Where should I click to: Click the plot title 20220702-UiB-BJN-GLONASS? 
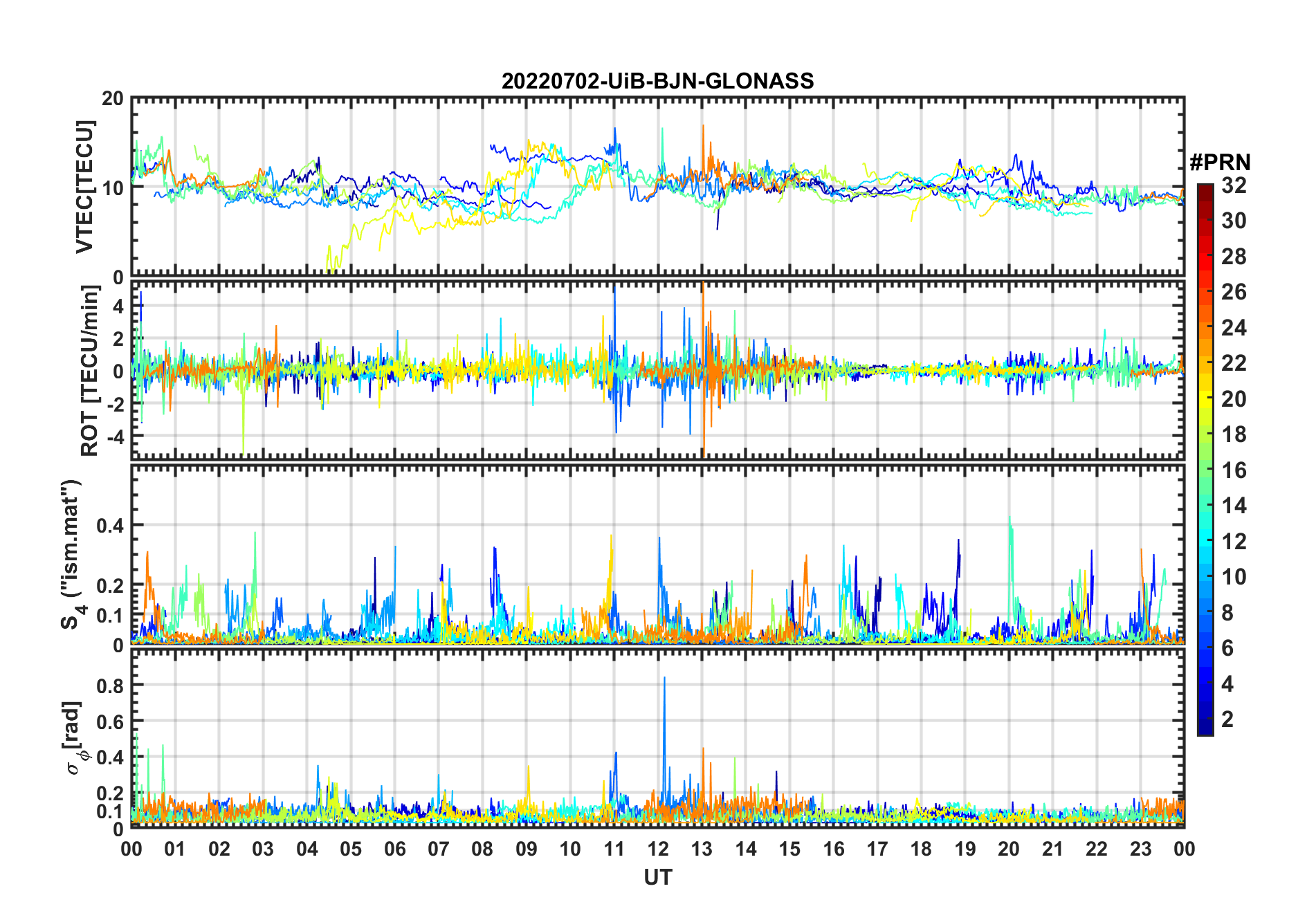657,82
